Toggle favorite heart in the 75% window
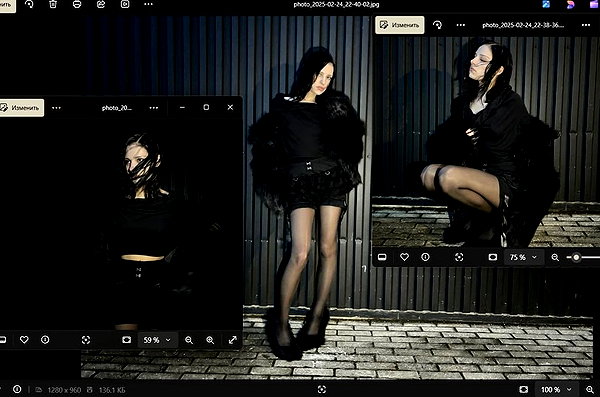This screenshot has height=397, width=600. (404, 257)
